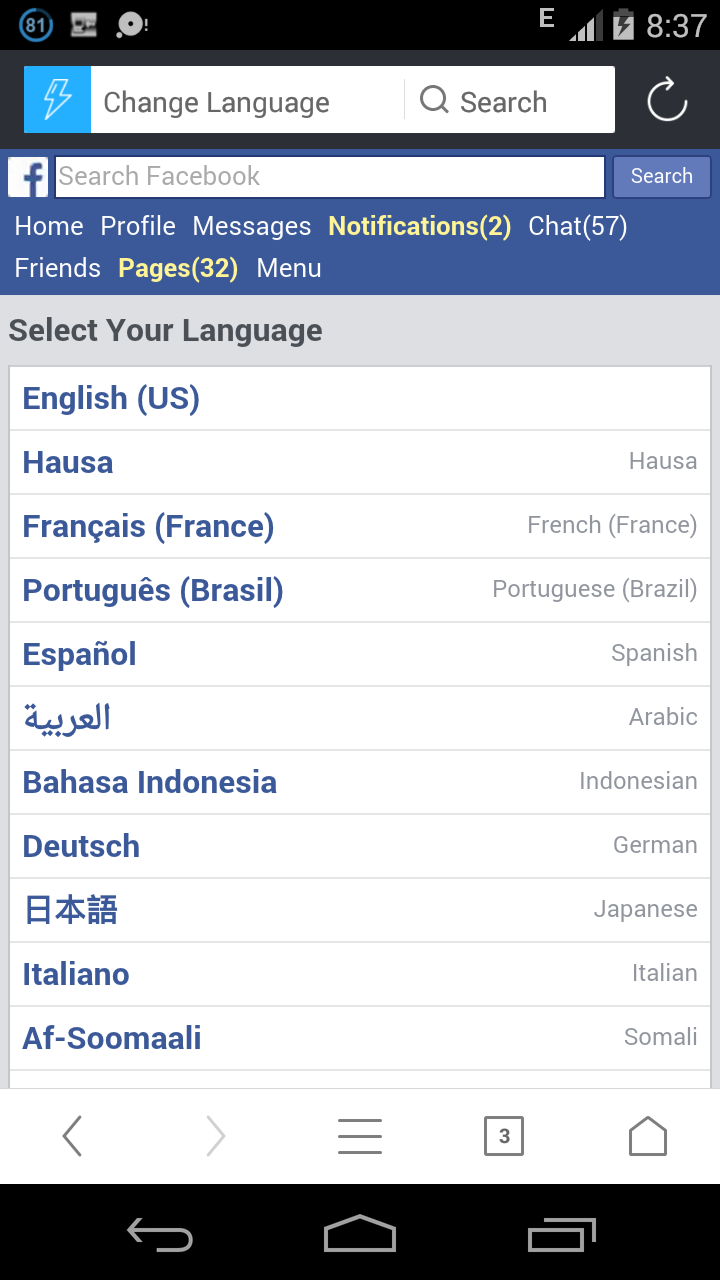The width and height of the screenshot is (720, 1280).
Task: Go back using the browser back arrow
Action: [72, 1136]
